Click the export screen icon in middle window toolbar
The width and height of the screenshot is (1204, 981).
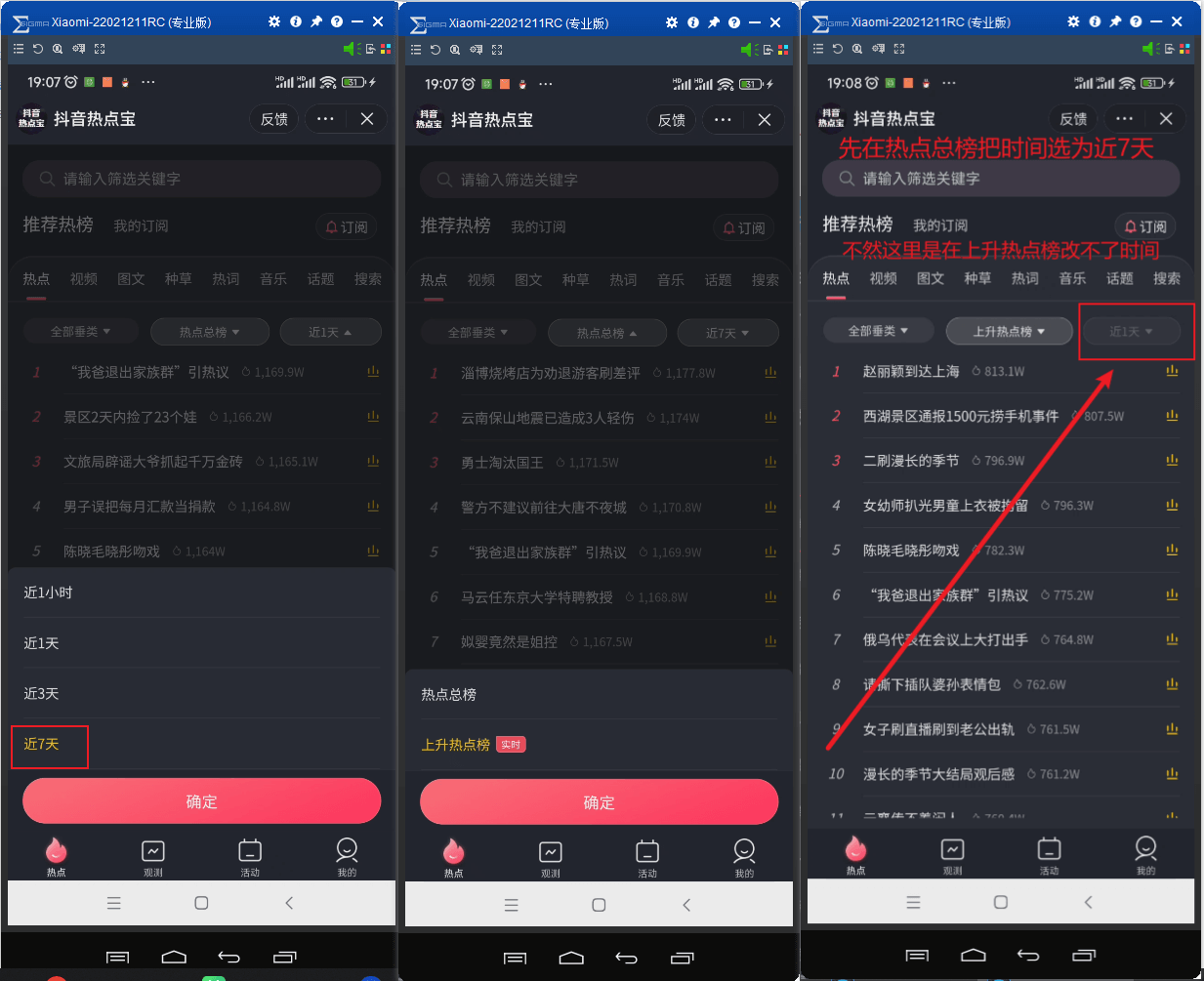pos(768,50)
